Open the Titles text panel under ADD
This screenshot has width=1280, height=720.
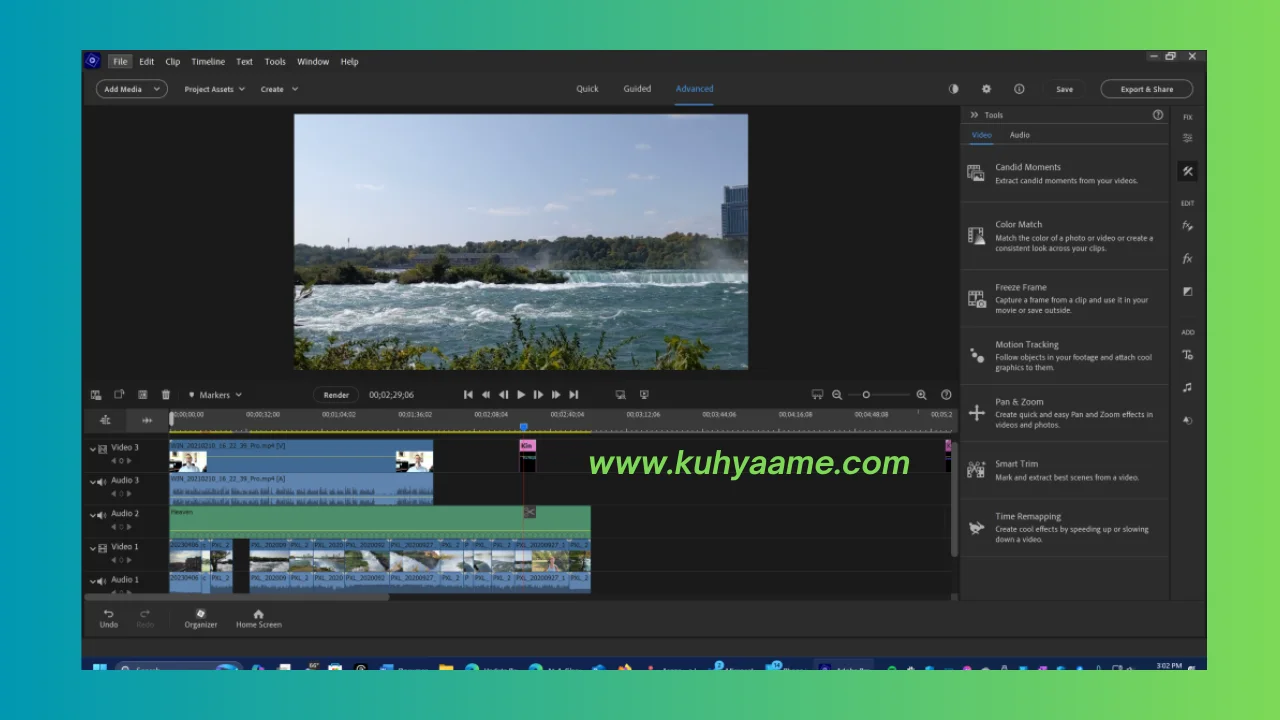point(1188,355)
